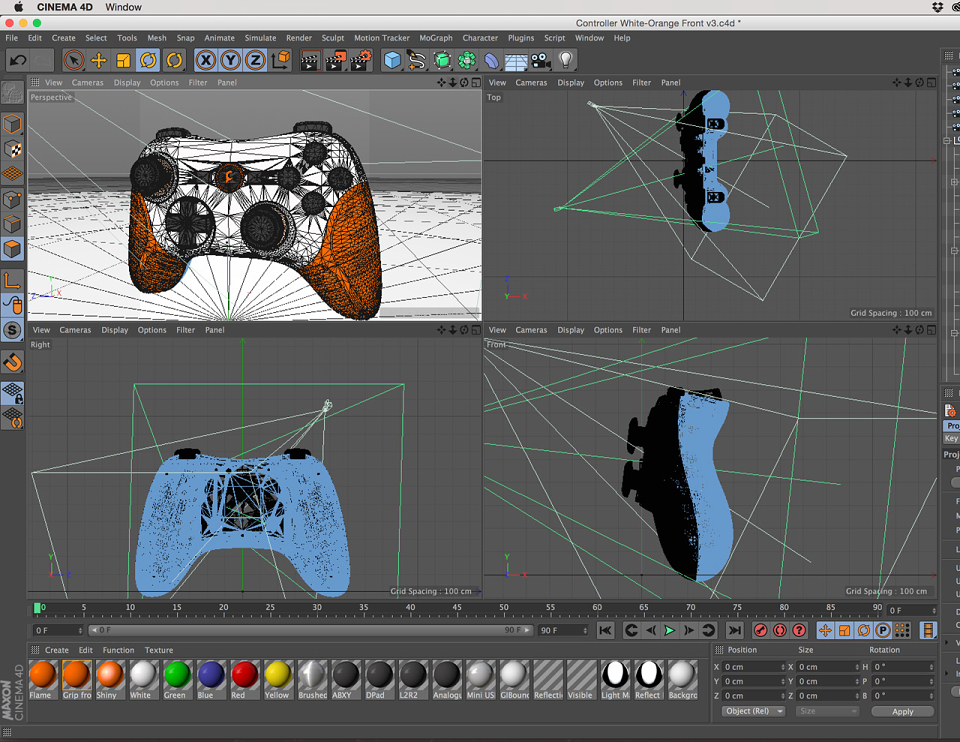Toggle the X axis lock
The image size is (960, 742).
point(206,60)
